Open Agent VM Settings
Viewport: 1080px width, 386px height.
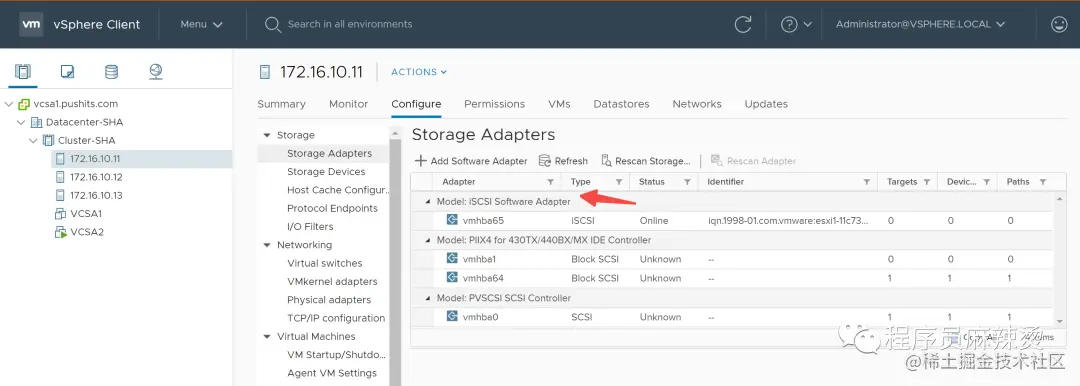point(332,373)
